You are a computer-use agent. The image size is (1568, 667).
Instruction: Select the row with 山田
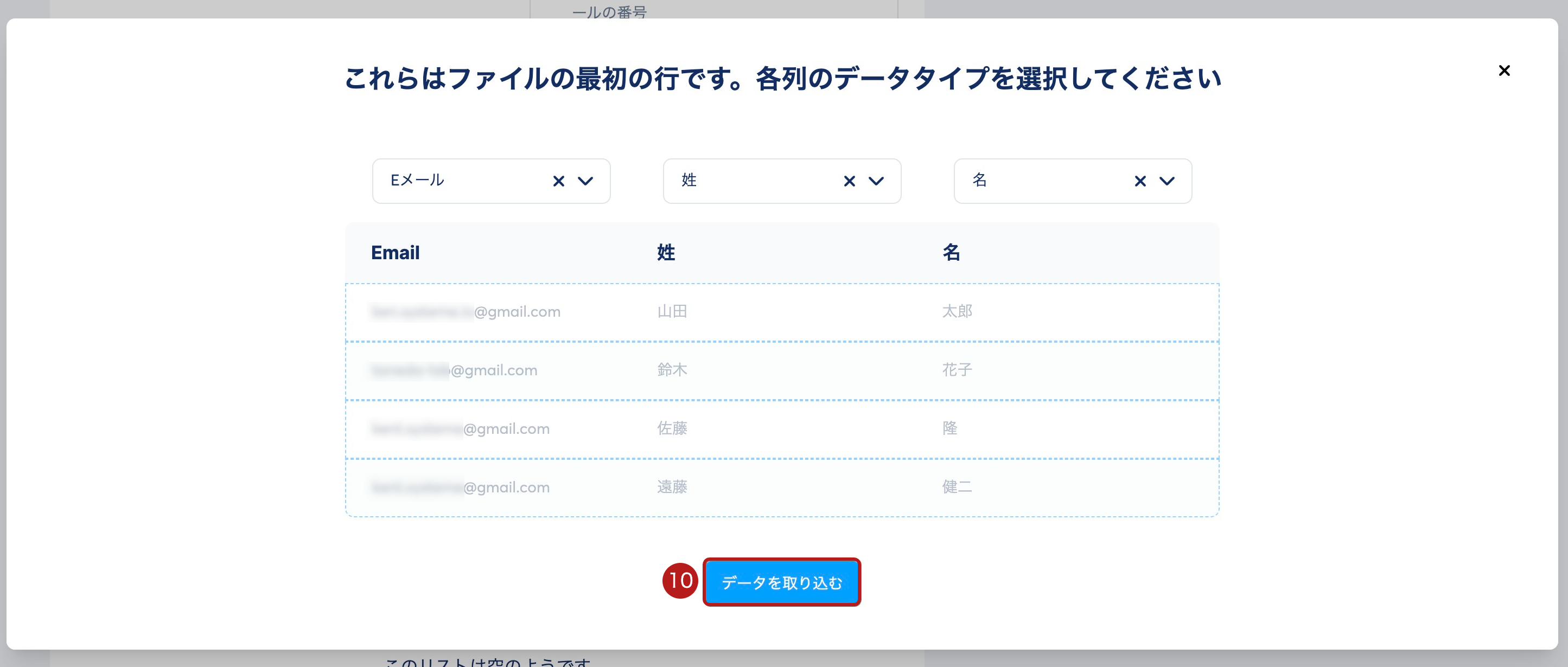coord(672,312)
